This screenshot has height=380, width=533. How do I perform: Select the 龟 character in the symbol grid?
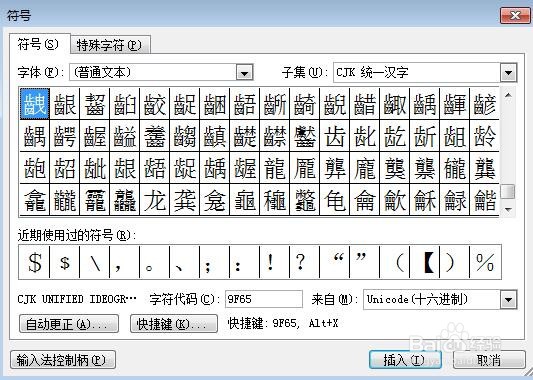(335, 200)
